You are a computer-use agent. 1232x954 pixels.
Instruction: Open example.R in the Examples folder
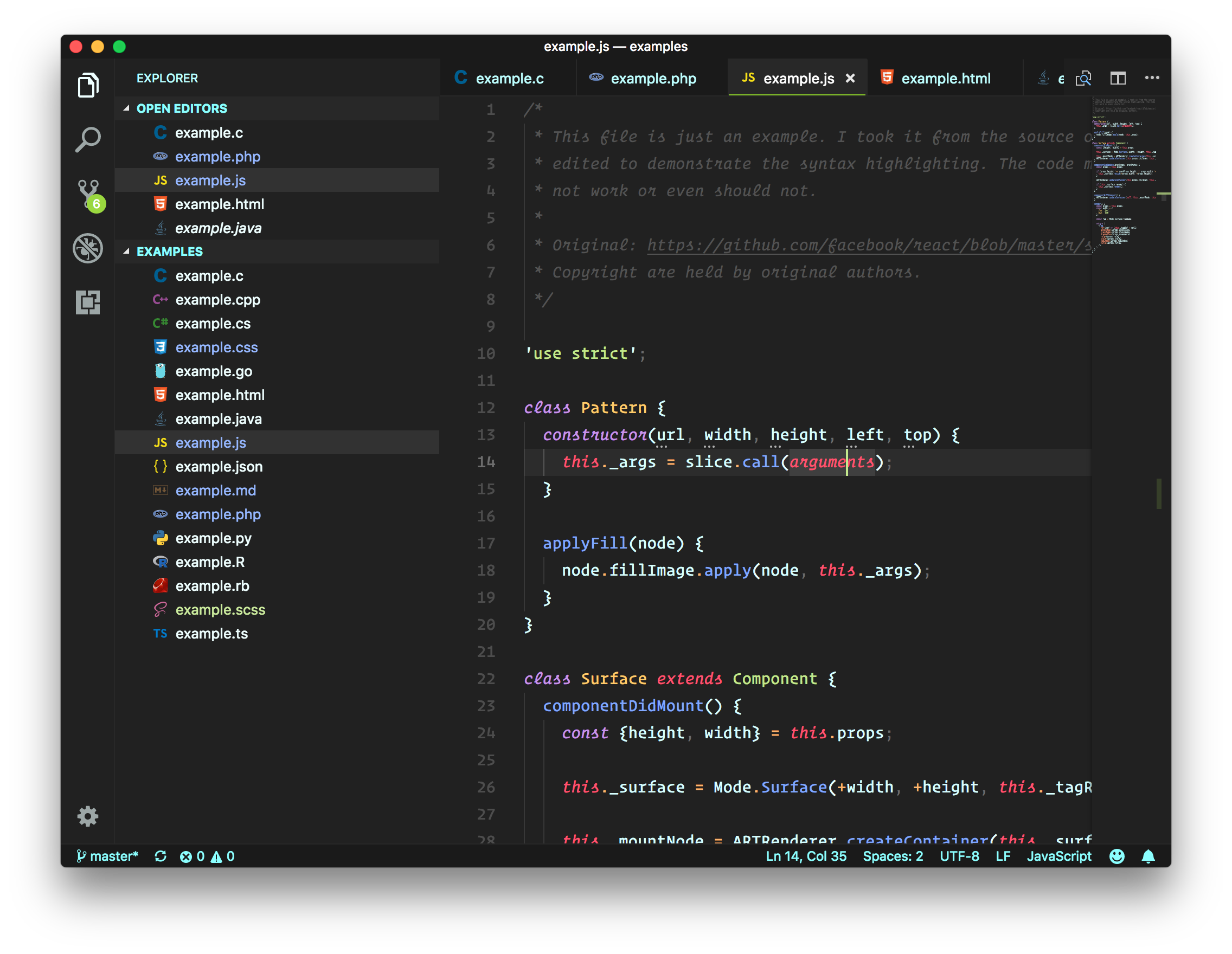point(277,562)
